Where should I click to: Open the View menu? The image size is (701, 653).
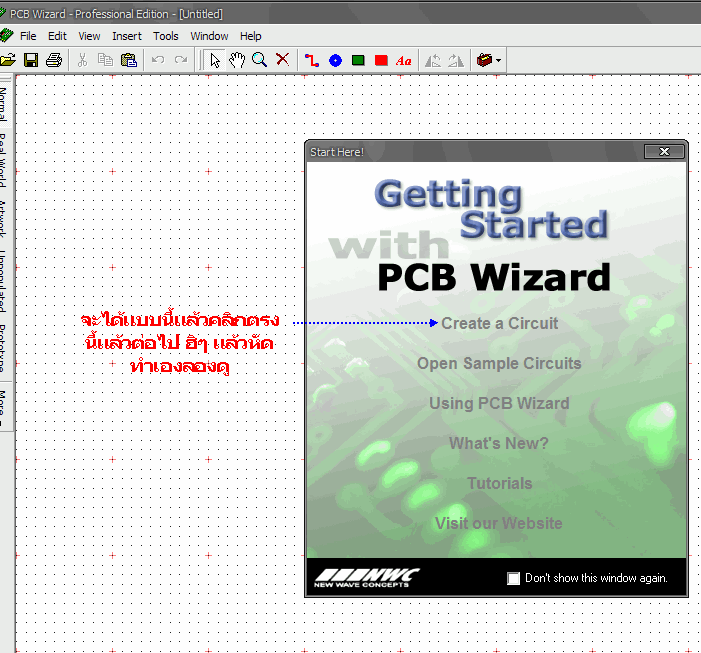tap(89, 36)
